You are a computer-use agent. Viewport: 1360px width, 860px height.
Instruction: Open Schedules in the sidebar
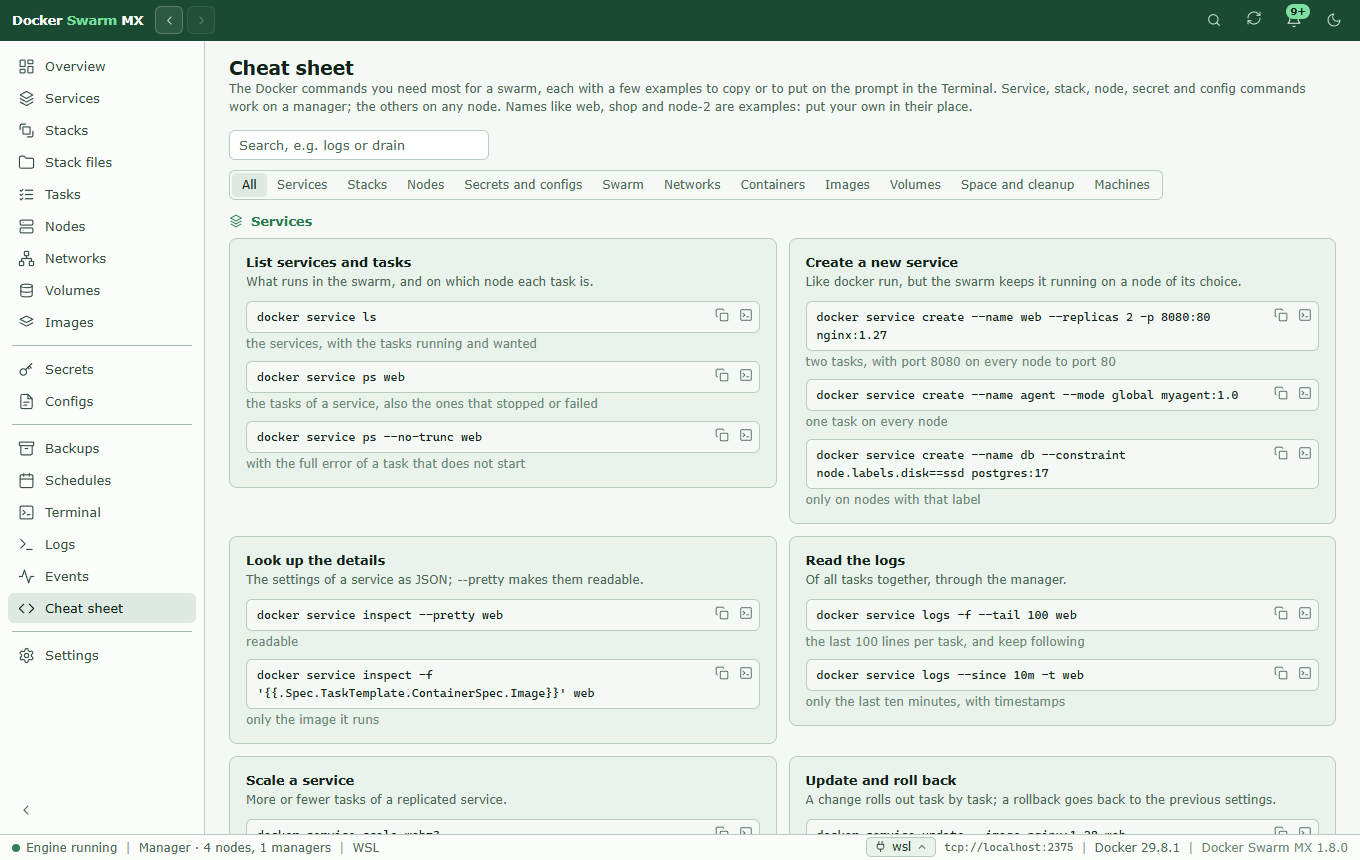point(102,480)
